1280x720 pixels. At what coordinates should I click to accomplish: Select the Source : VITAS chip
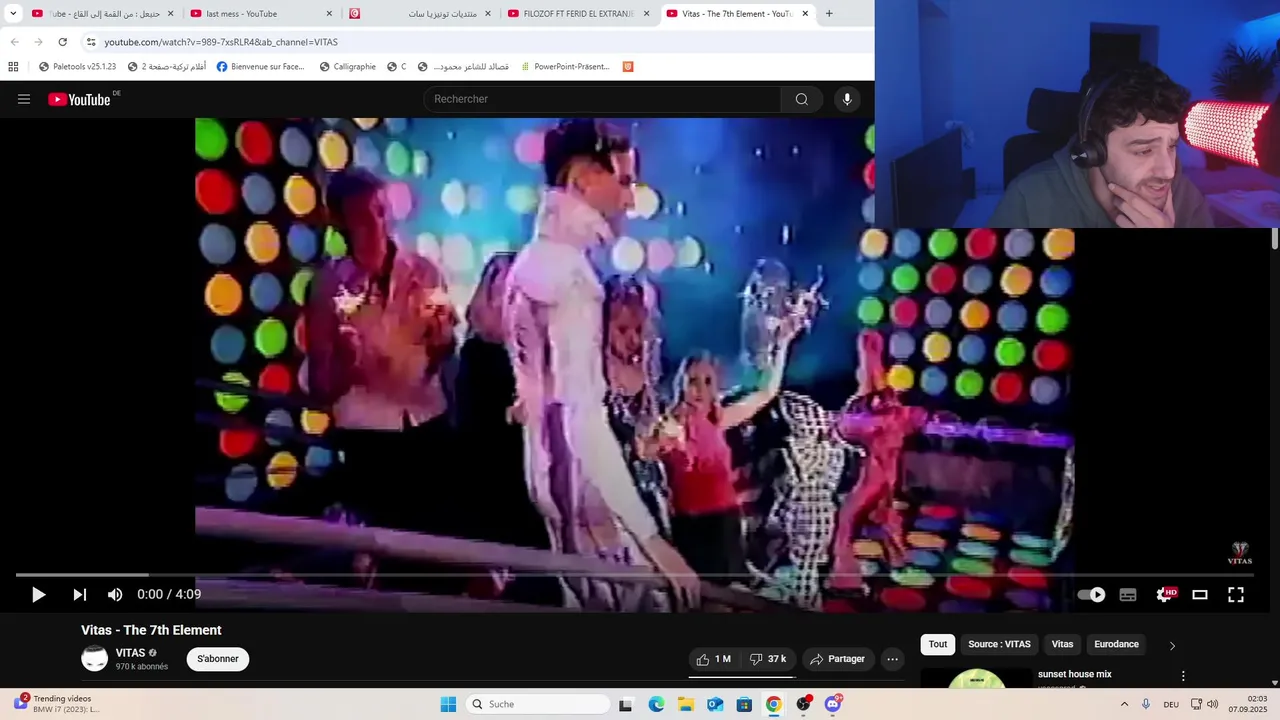point(999,644)
